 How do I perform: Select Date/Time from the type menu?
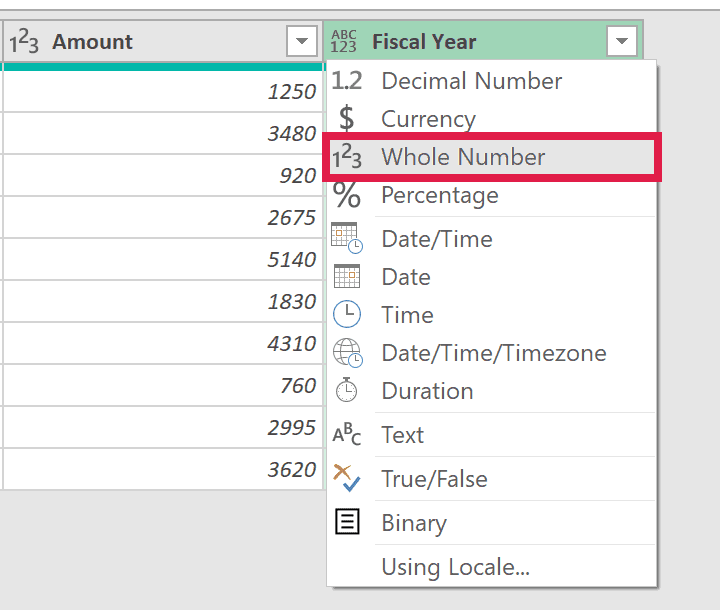pyautogui.click(x=491, y=239)
